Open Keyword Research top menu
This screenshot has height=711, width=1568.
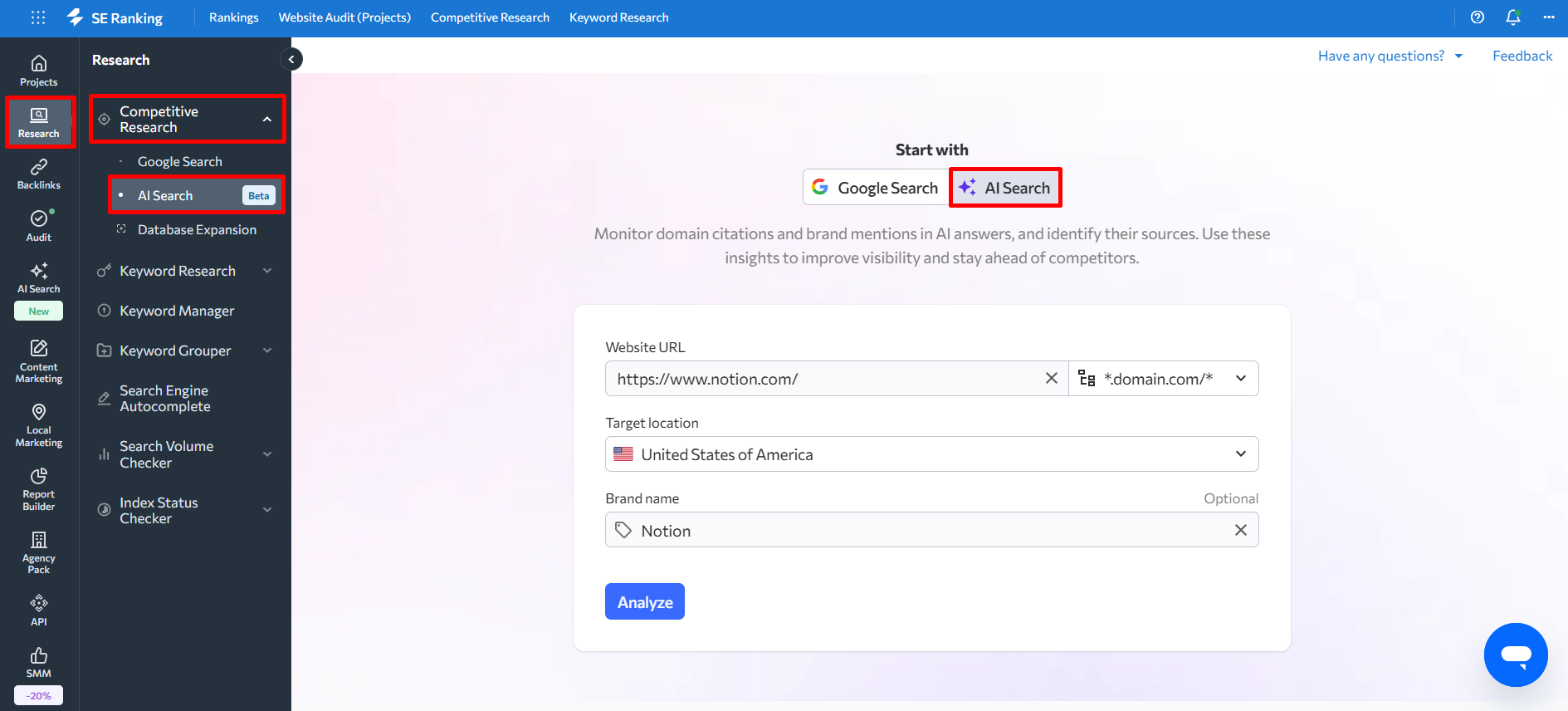click(618, 17)
